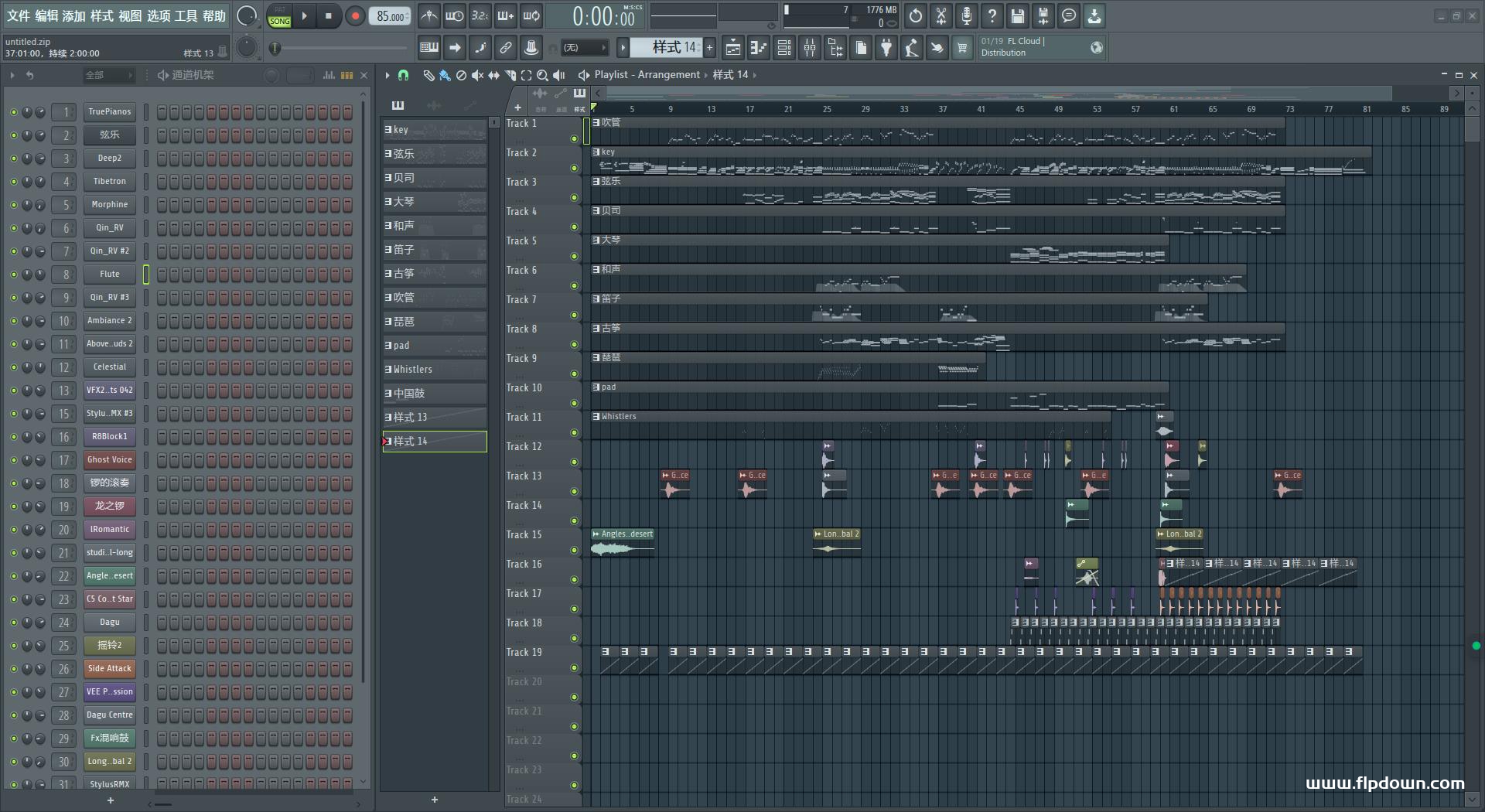
Task: Select the 中国鼓 pattern in picker
Action: tap(435, 394)
